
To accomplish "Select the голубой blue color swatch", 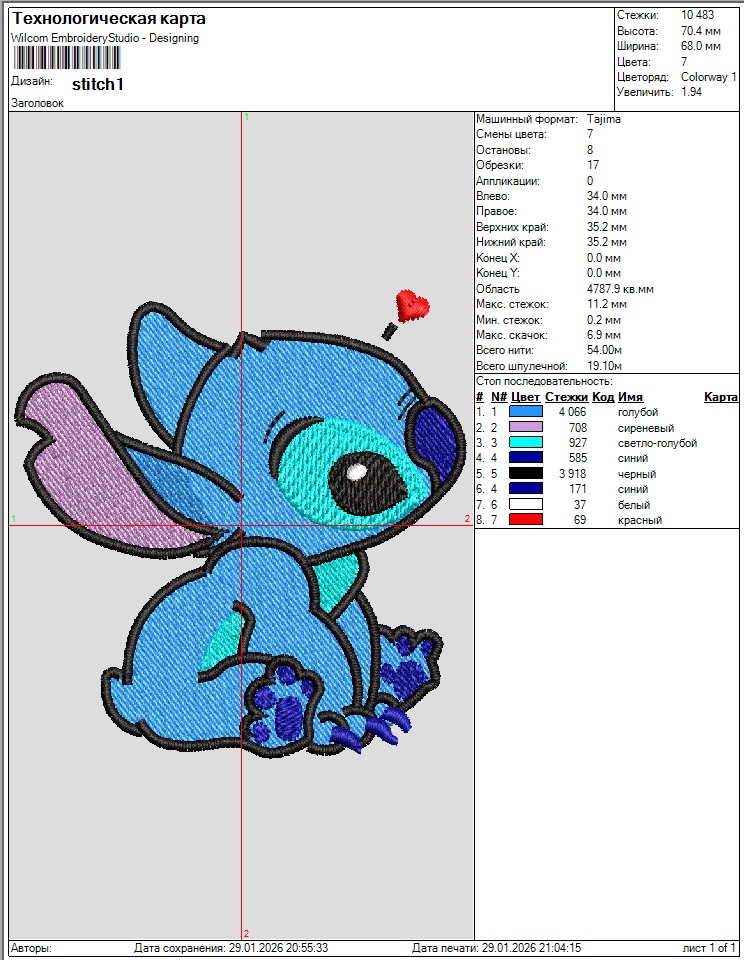I will 526,411.
